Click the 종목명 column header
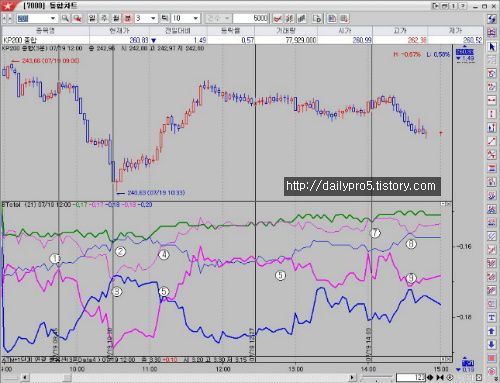The height and width of the screenshot is (383, 500). click(45, 31)
